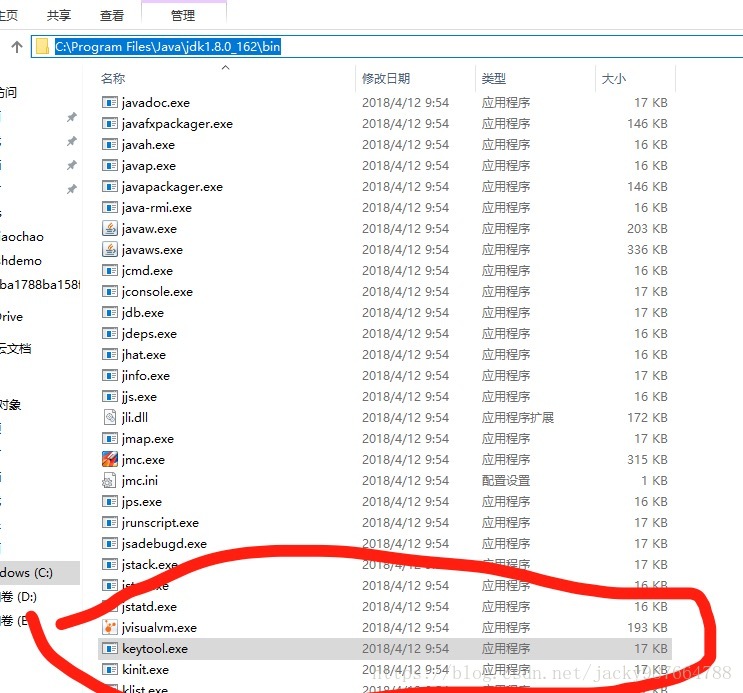Image resolution: width=743 pixels, height=693 pixels.
Task: Click the javaws.exe Java cup icon
Action: tap(109, 249)
